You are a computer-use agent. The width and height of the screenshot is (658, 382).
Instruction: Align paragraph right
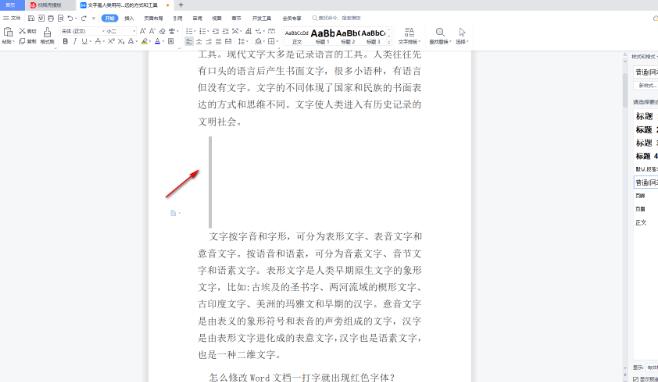tap(209, 41)
